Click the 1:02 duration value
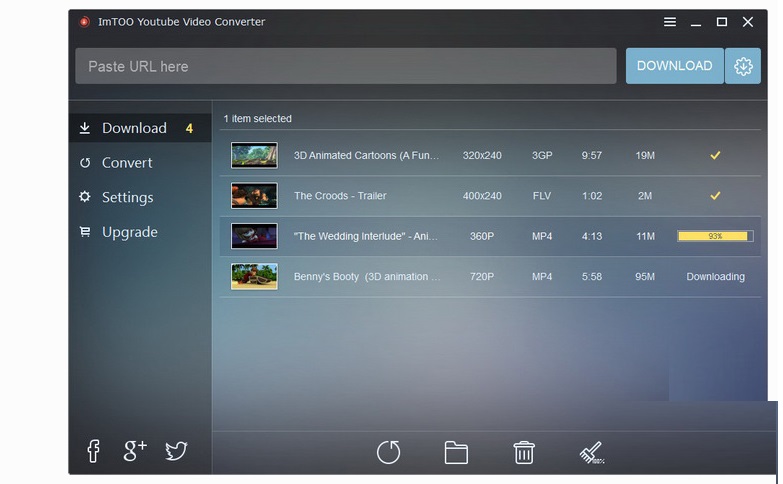 click(592, 196)
